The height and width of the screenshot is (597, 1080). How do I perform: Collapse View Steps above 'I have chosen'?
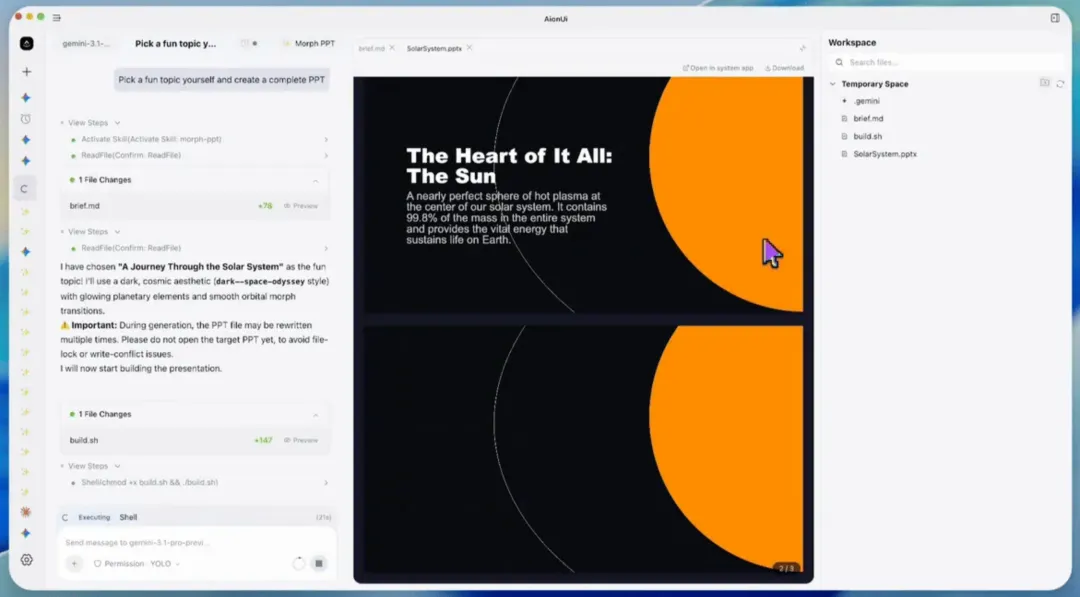(x=90, y=231)
